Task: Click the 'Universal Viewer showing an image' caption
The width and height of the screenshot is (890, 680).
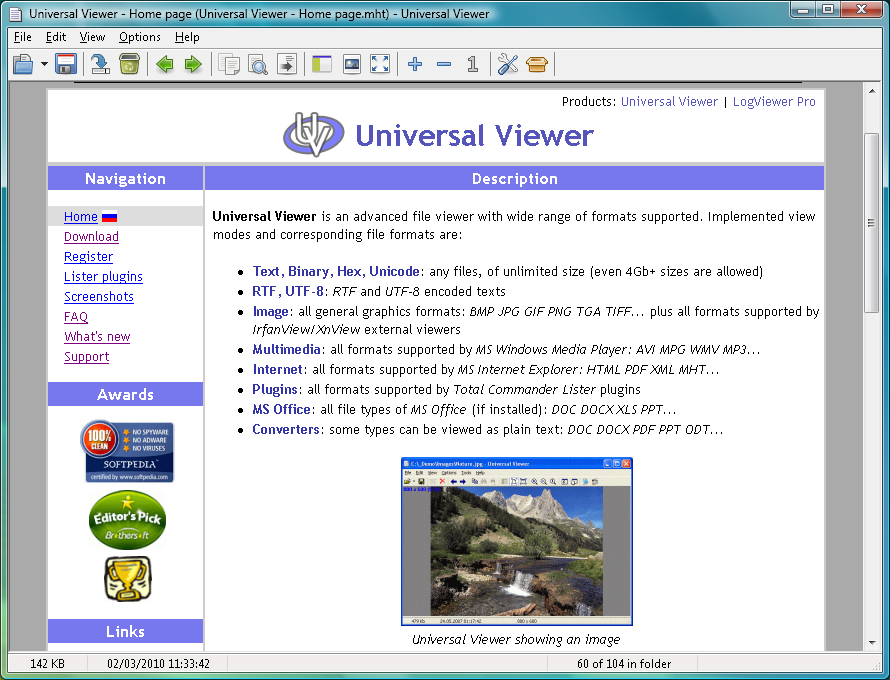Action: 516,640
